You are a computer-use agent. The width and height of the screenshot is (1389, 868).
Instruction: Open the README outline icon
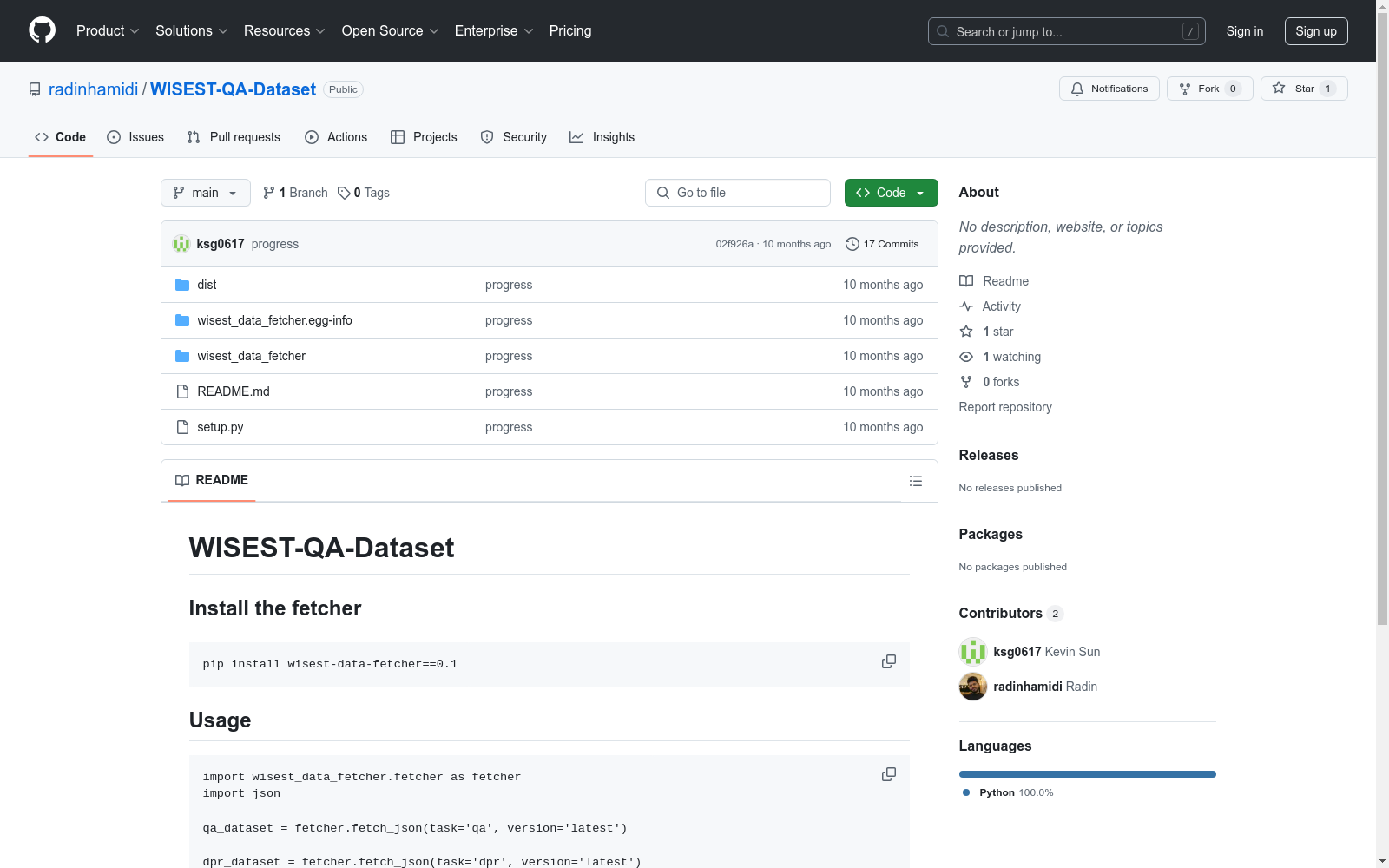916,481
